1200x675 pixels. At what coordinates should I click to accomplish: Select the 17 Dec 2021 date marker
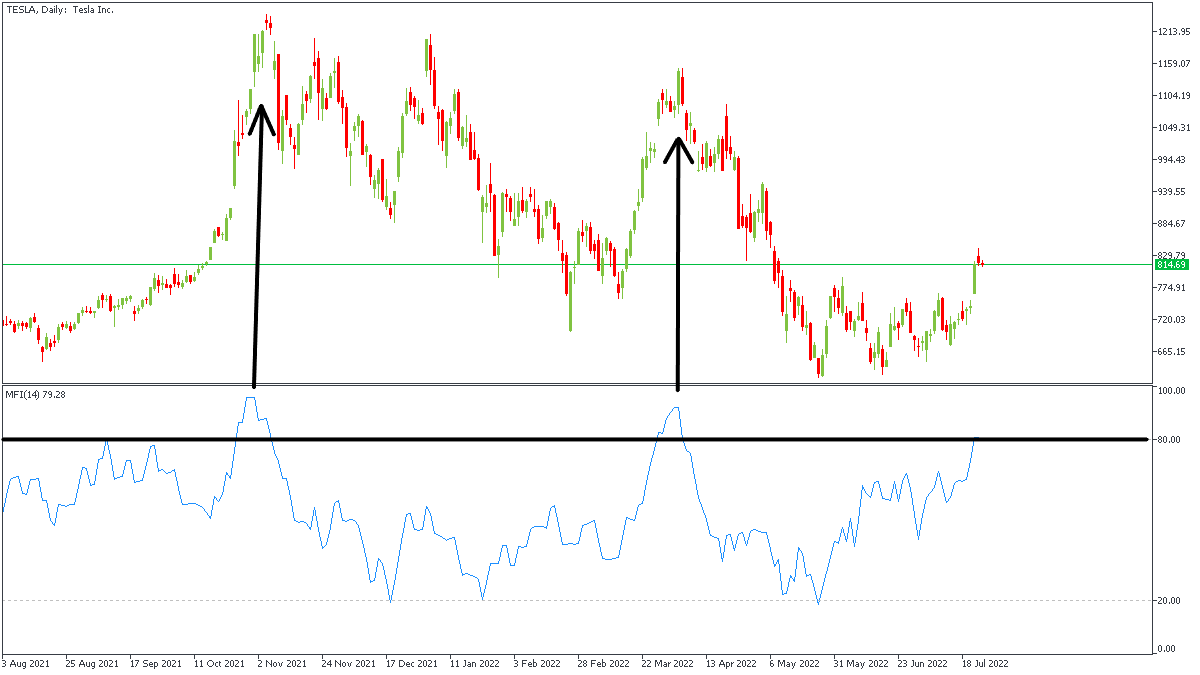coord(412,663)
